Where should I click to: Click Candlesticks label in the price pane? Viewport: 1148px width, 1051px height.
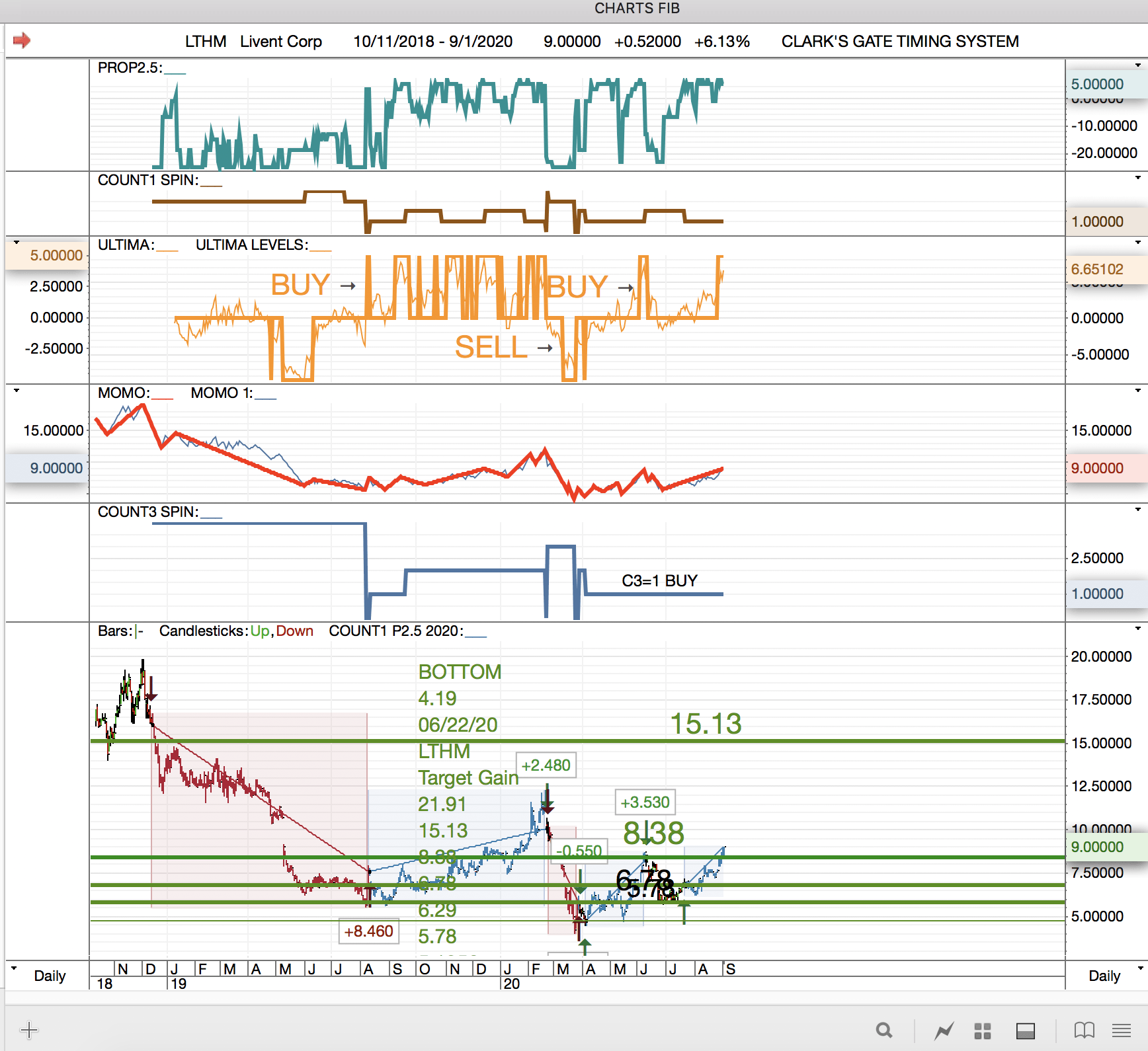tap(203, 631)
